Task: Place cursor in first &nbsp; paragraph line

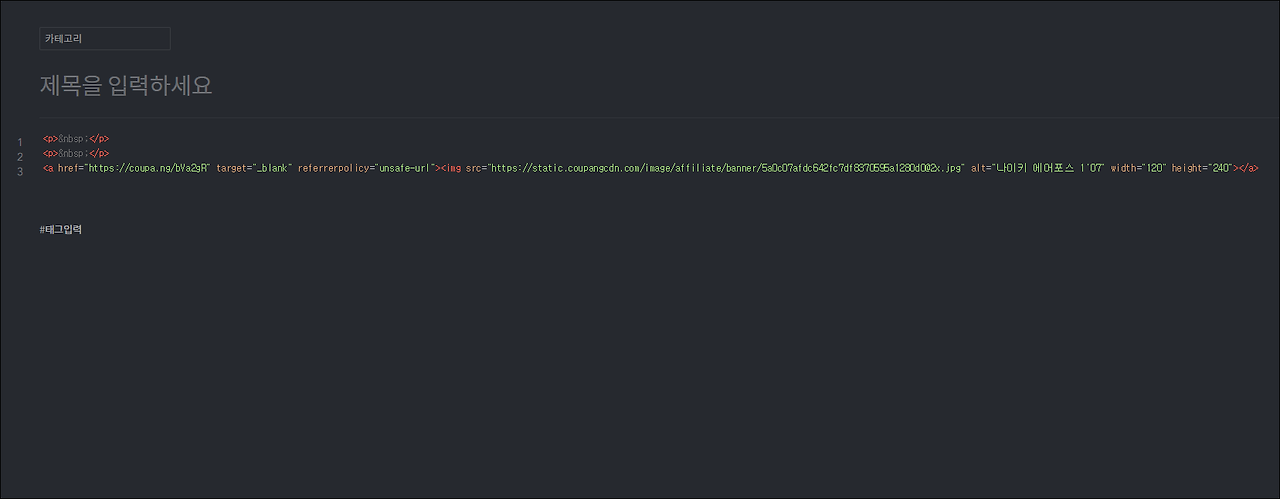Action: click(76, 138)
